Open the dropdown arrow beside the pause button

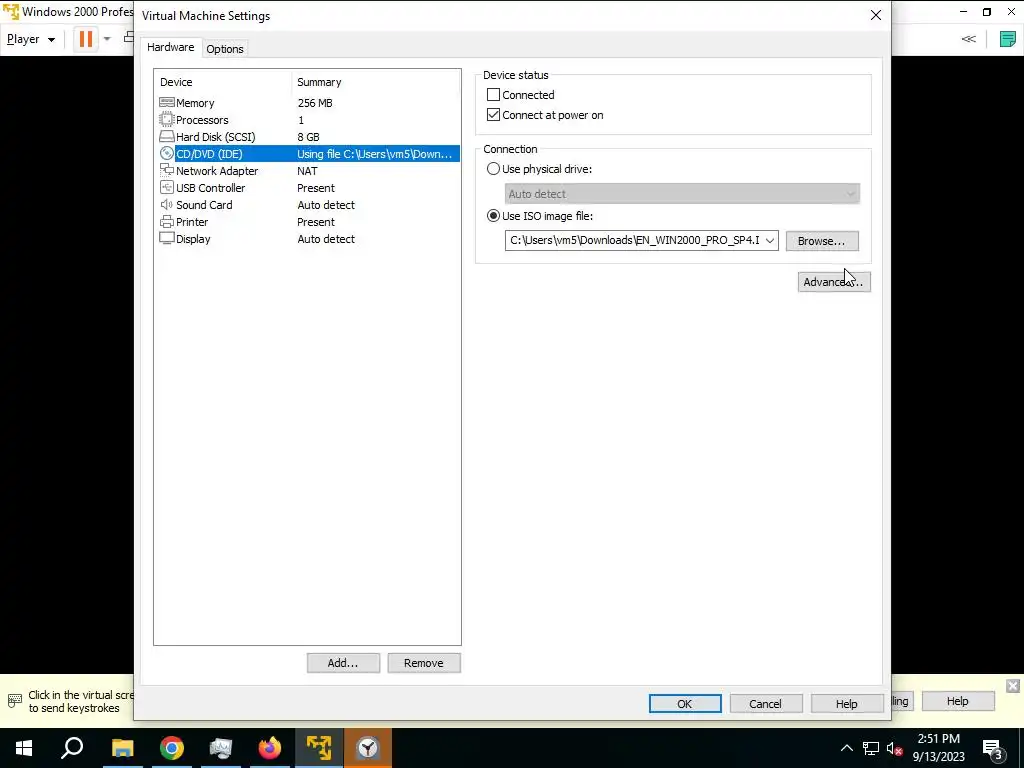[x=107, y=39]
